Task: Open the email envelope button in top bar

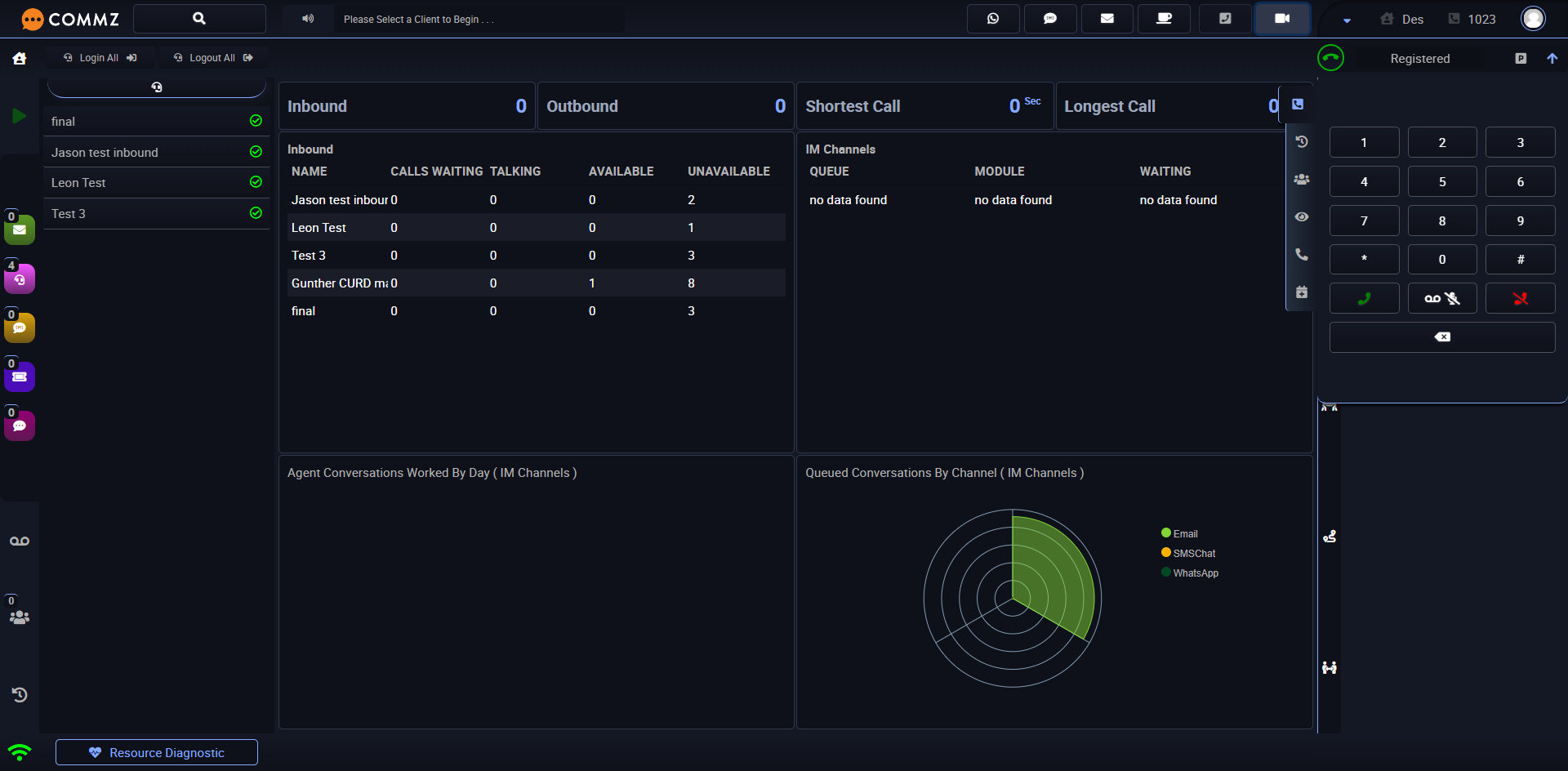Action: [1107, 19]
